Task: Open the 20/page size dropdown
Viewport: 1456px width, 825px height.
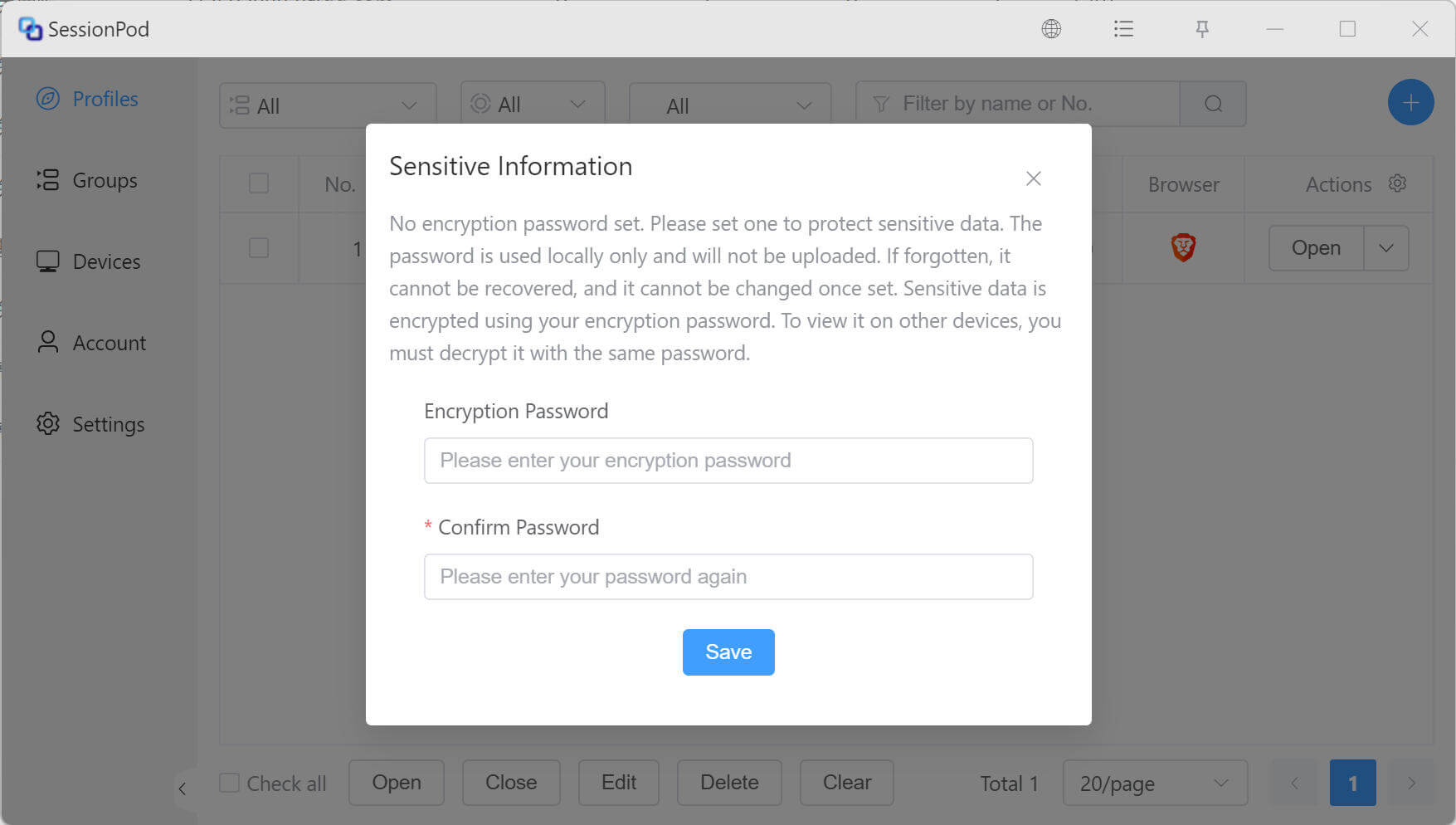Action: click(x=1155, y=783)
